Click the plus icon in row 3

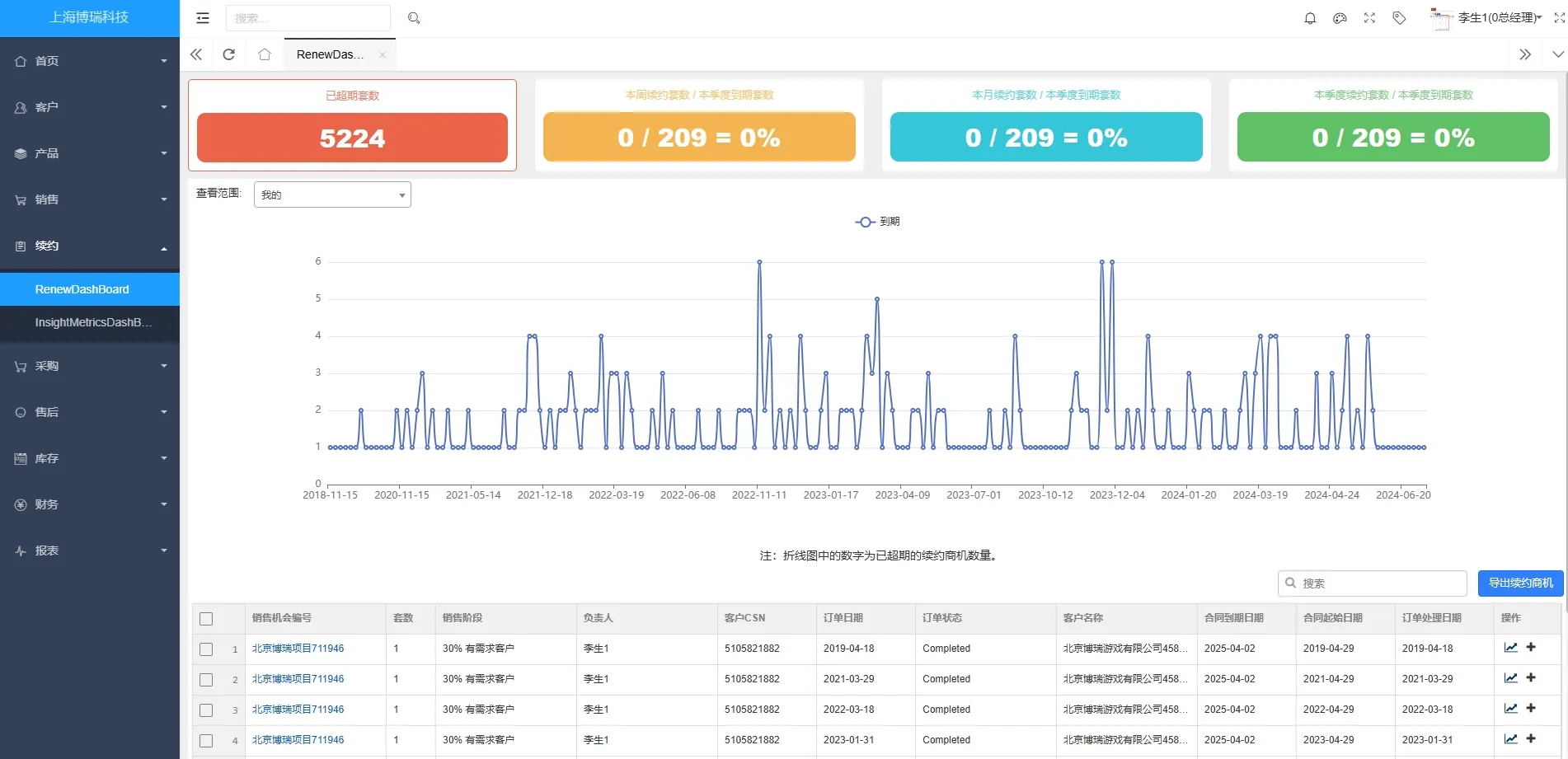click(x=1531, y=709)
